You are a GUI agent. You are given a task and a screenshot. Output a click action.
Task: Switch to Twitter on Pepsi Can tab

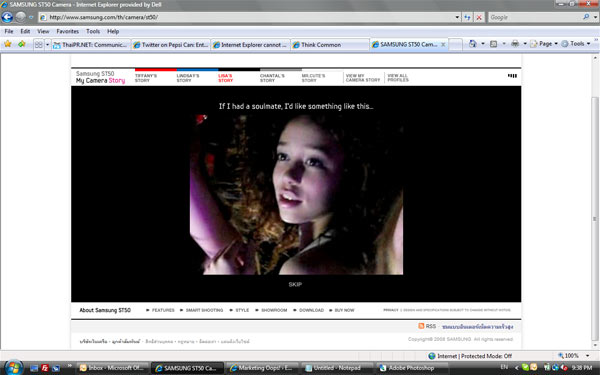tap(171, 45)
